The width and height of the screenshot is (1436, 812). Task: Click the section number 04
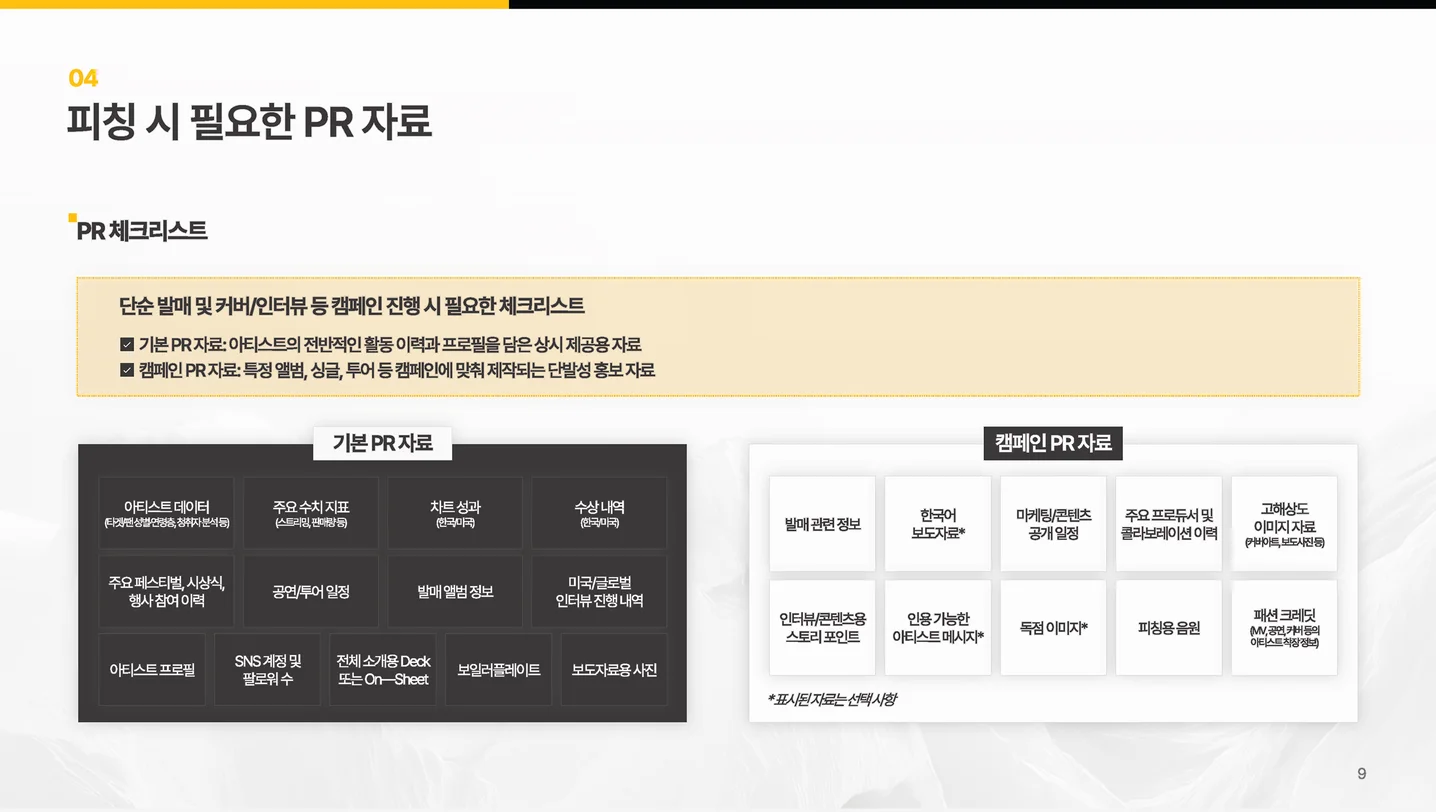pyautogui.click(x=83, y=78)
